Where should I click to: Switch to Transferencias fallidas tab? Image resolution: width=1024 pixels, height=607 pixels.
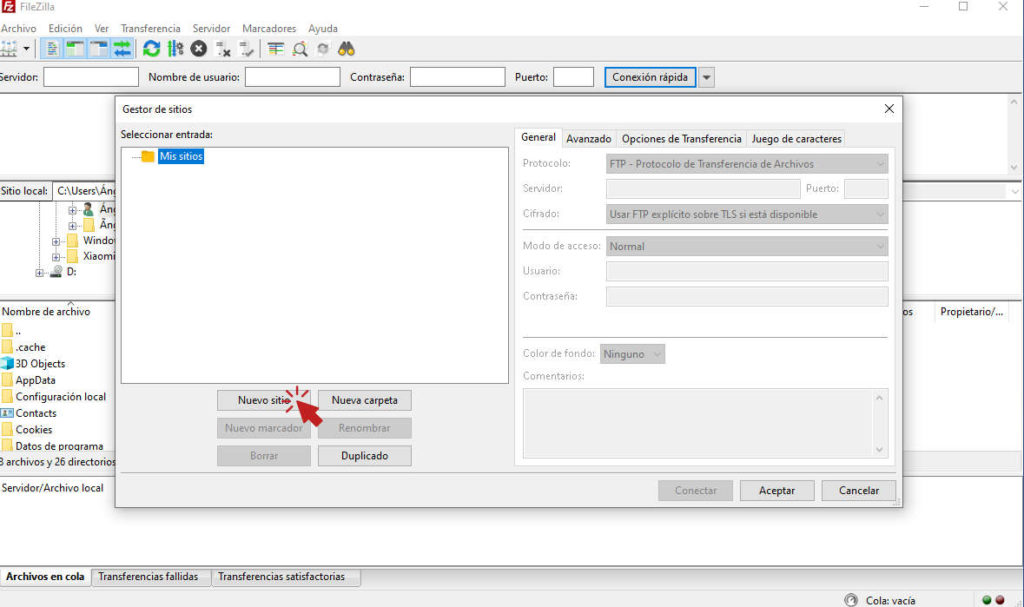click(x=149, y=577)
